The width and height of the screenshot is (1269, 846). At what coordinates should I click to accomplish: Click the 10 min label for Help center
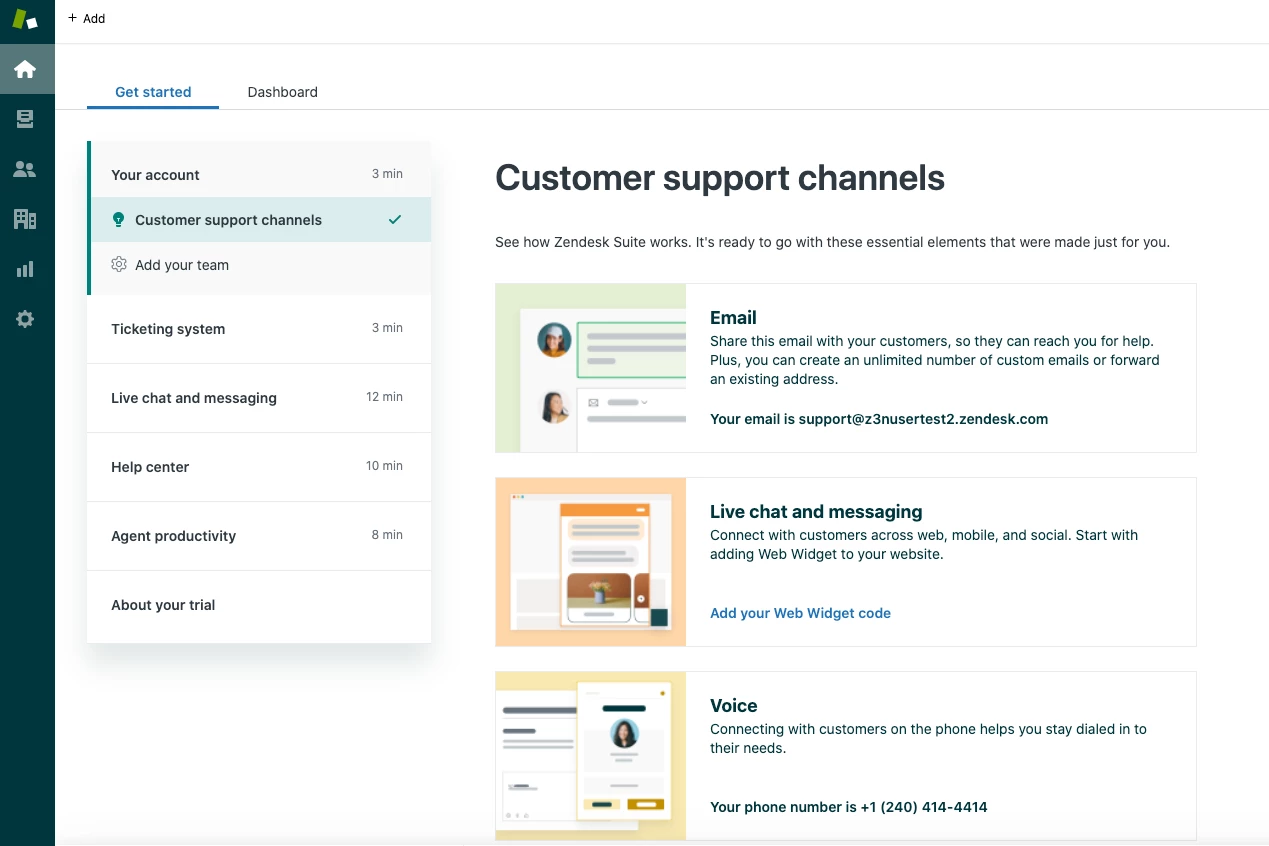[x=384, y=466]
